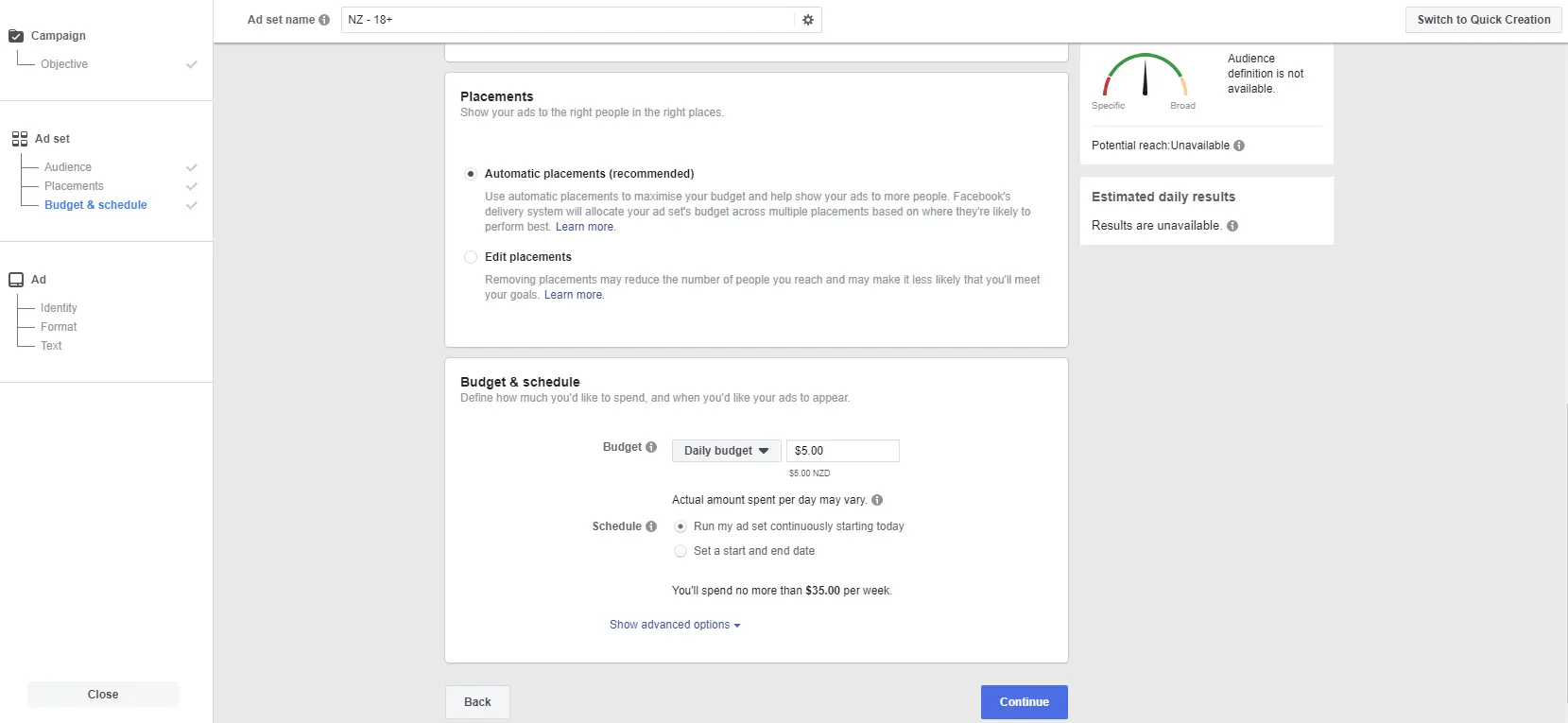Click the gear icon in ad set name field

[807, 20]
